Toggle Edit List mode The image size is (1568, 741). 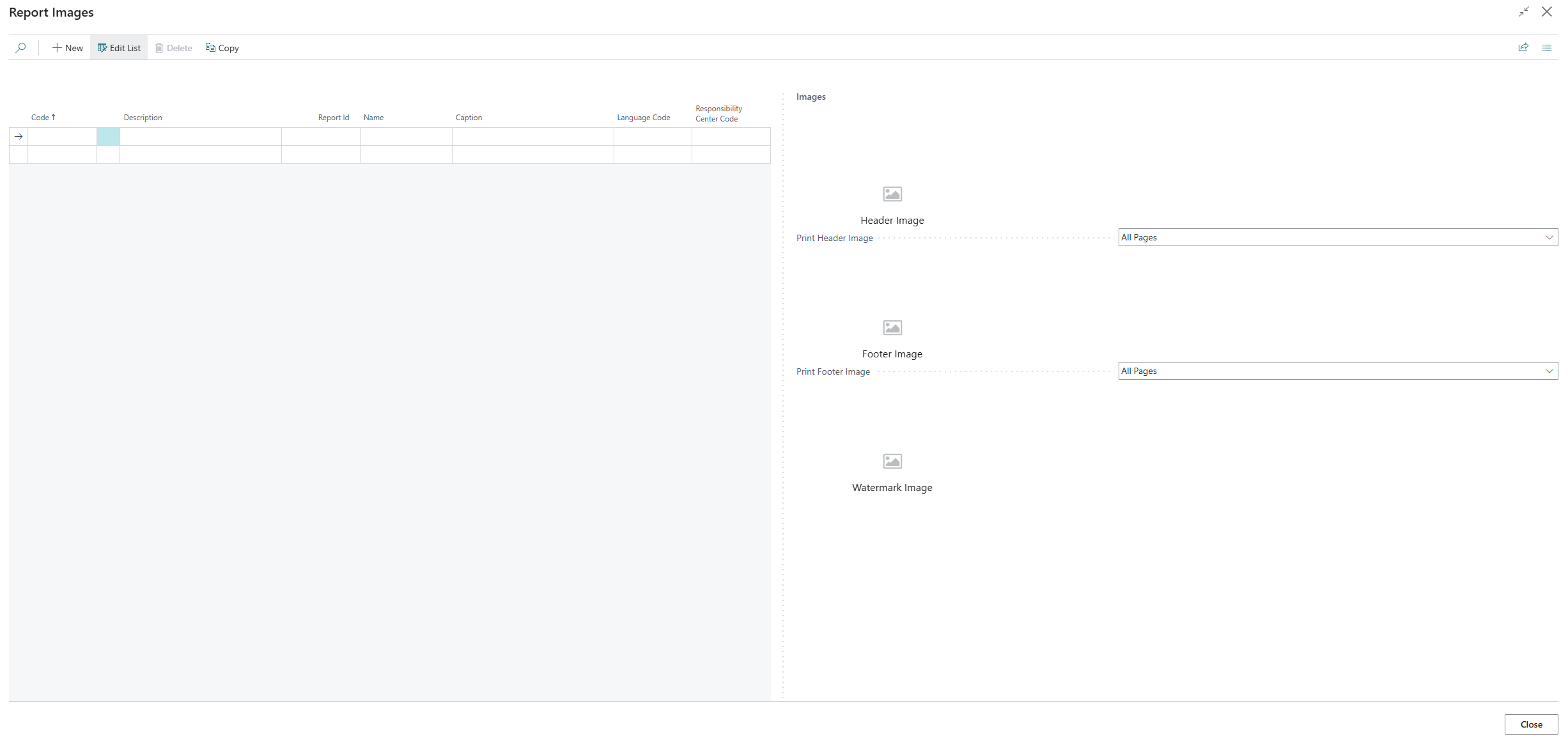coord(119,48)
